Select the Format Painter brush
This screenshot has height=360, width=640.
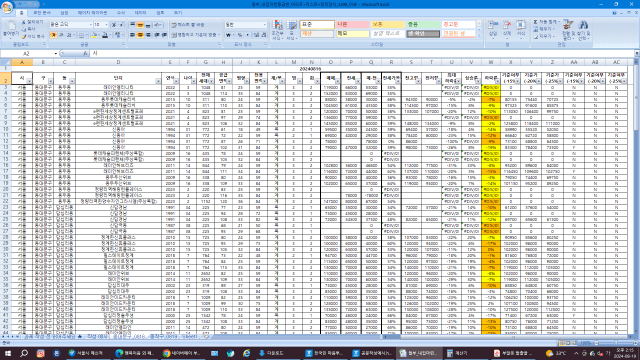(24, 36)
